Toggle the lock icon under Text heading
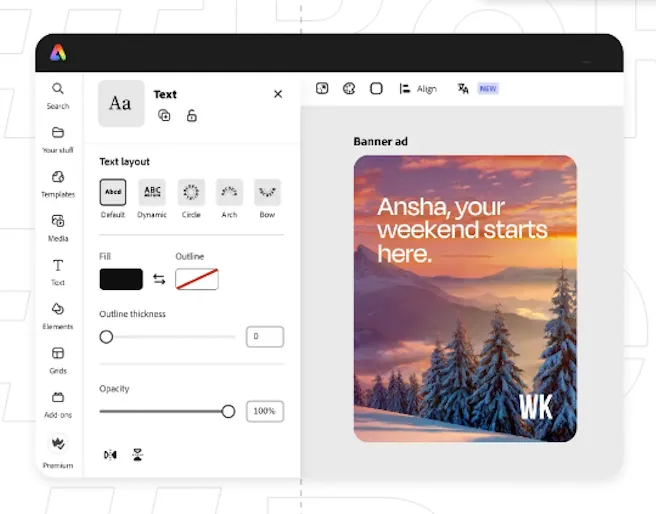The height and width of the screenshot is (514, 656). pyautogui.click(x=191, y=116)
